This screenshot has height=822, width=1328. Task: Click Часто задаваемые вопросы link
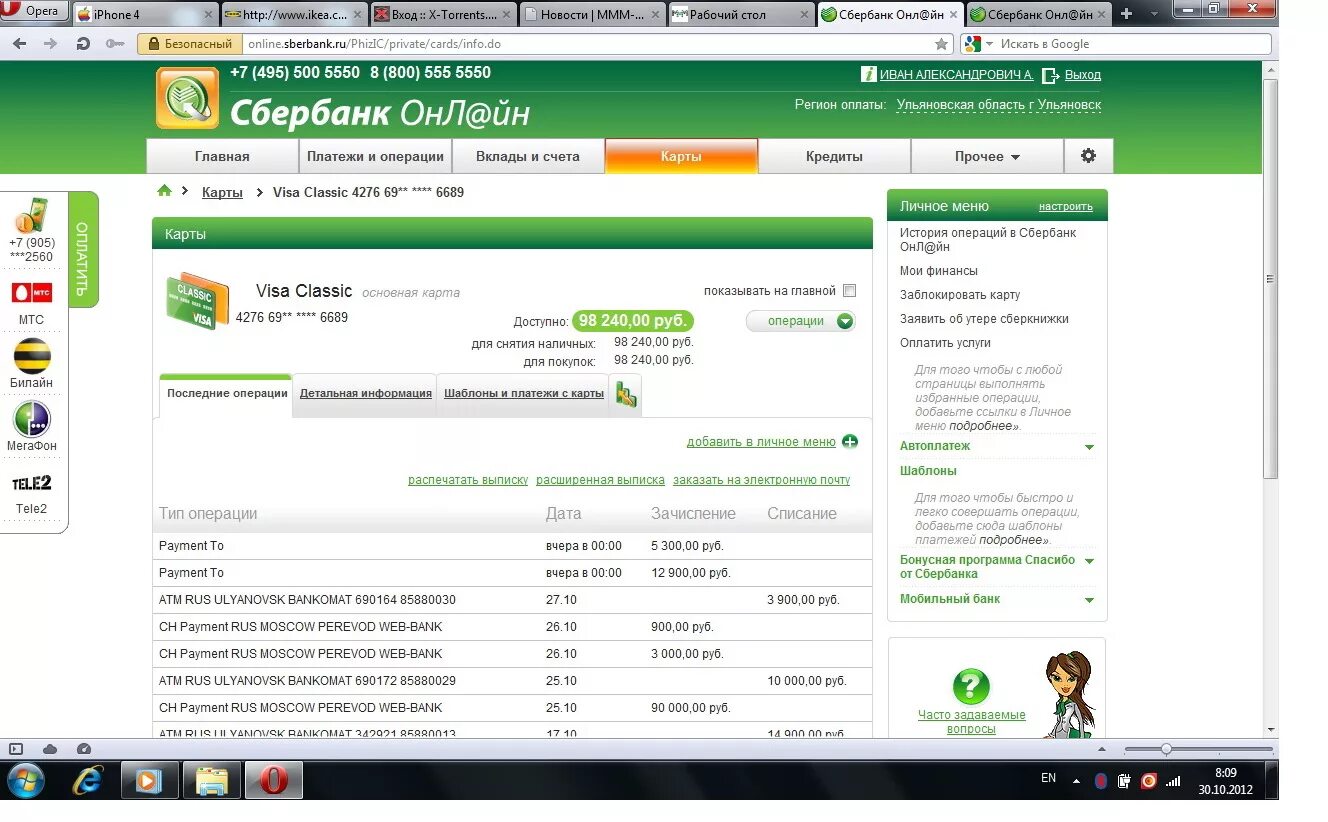(x=971, y=722)
